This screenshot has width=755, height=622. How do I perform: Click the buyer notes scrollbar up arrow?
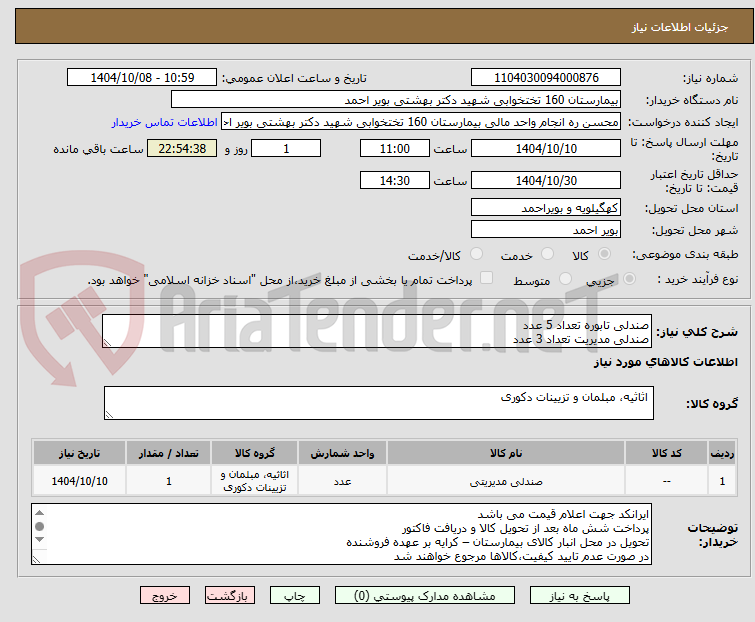pos(39,513)
